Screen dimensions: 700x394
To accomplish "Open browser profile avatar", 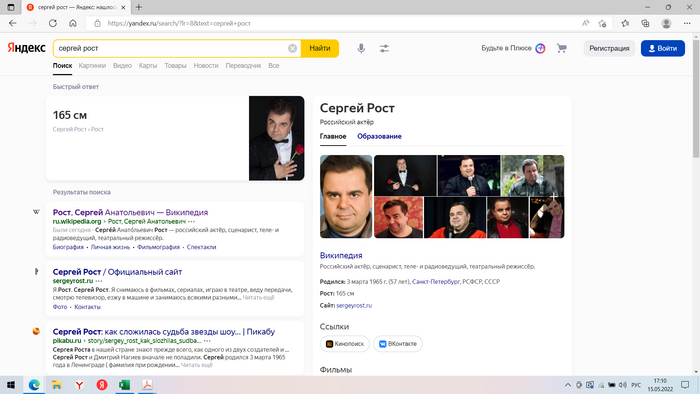I will click(666, 23).
